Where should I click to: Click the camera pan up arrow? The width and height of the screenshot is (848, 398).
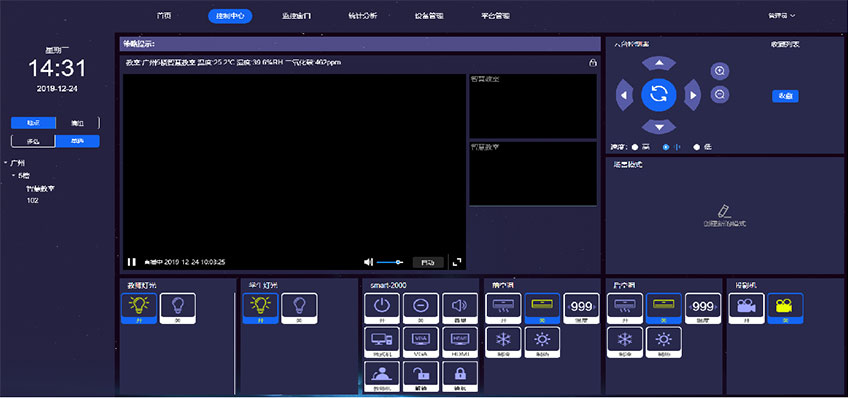coord(659,63)
